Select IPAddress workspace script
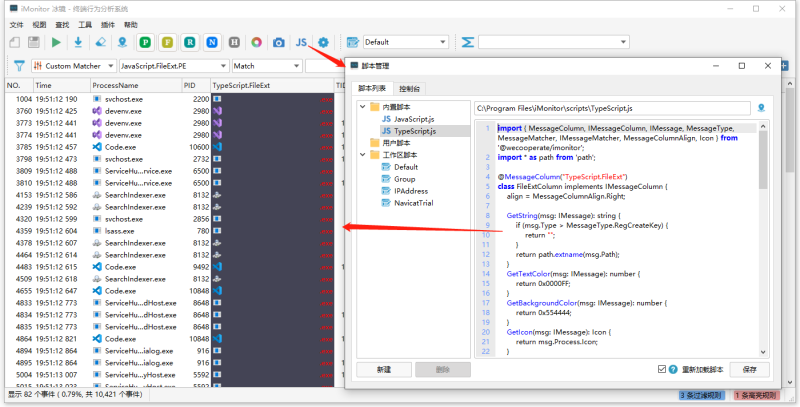Screen dimensions: 800x407 (411, 191)
